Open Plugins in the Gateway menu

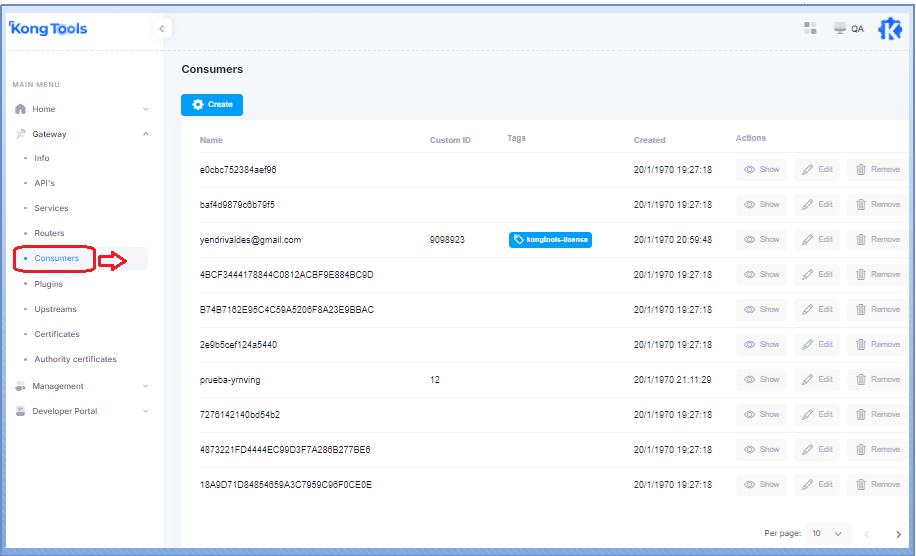pos(48,284)
